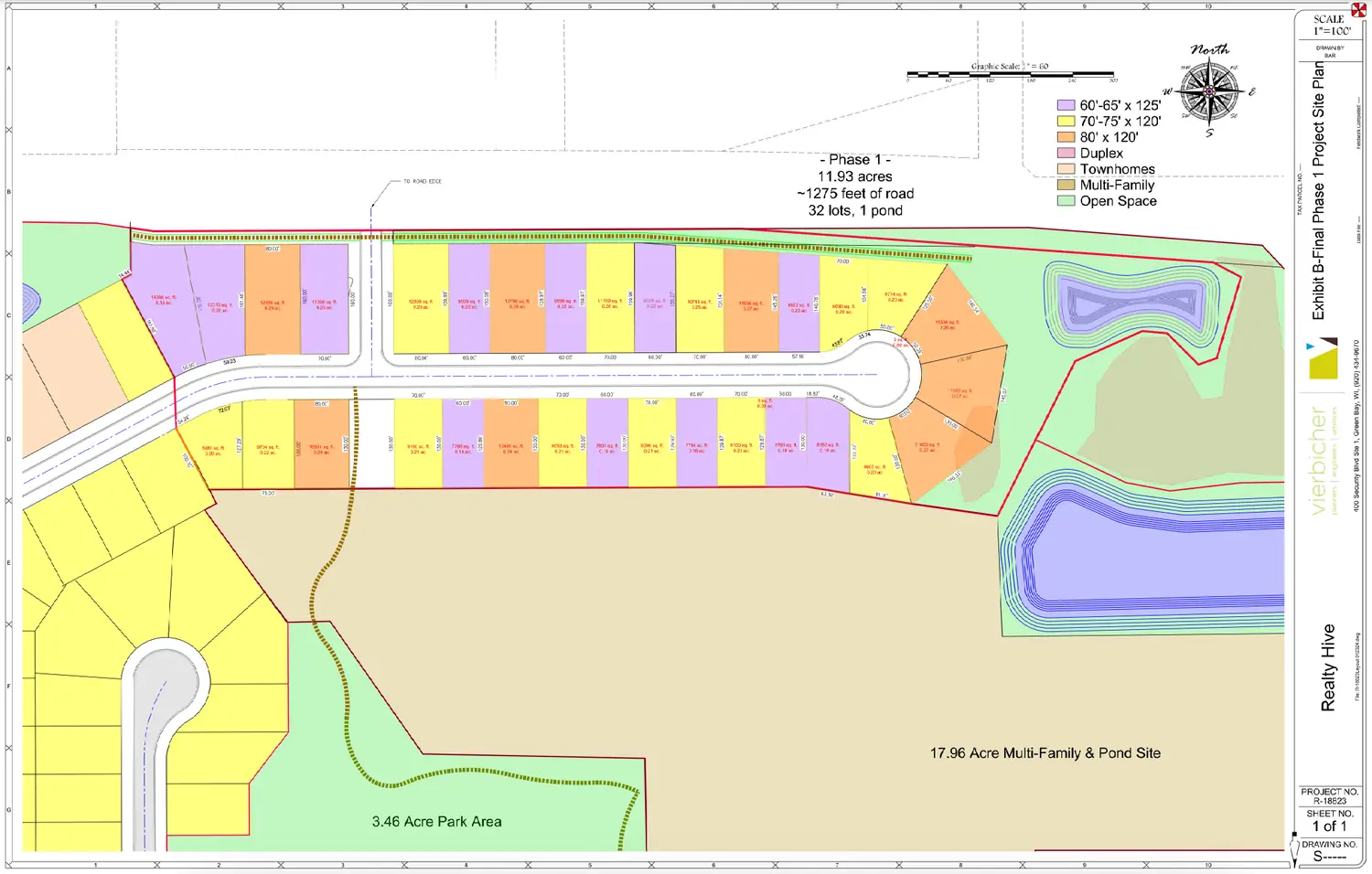The height and width of the screenshot is (874, 1372).
Task: Click the North compass rose
Action: point(1209,92)
